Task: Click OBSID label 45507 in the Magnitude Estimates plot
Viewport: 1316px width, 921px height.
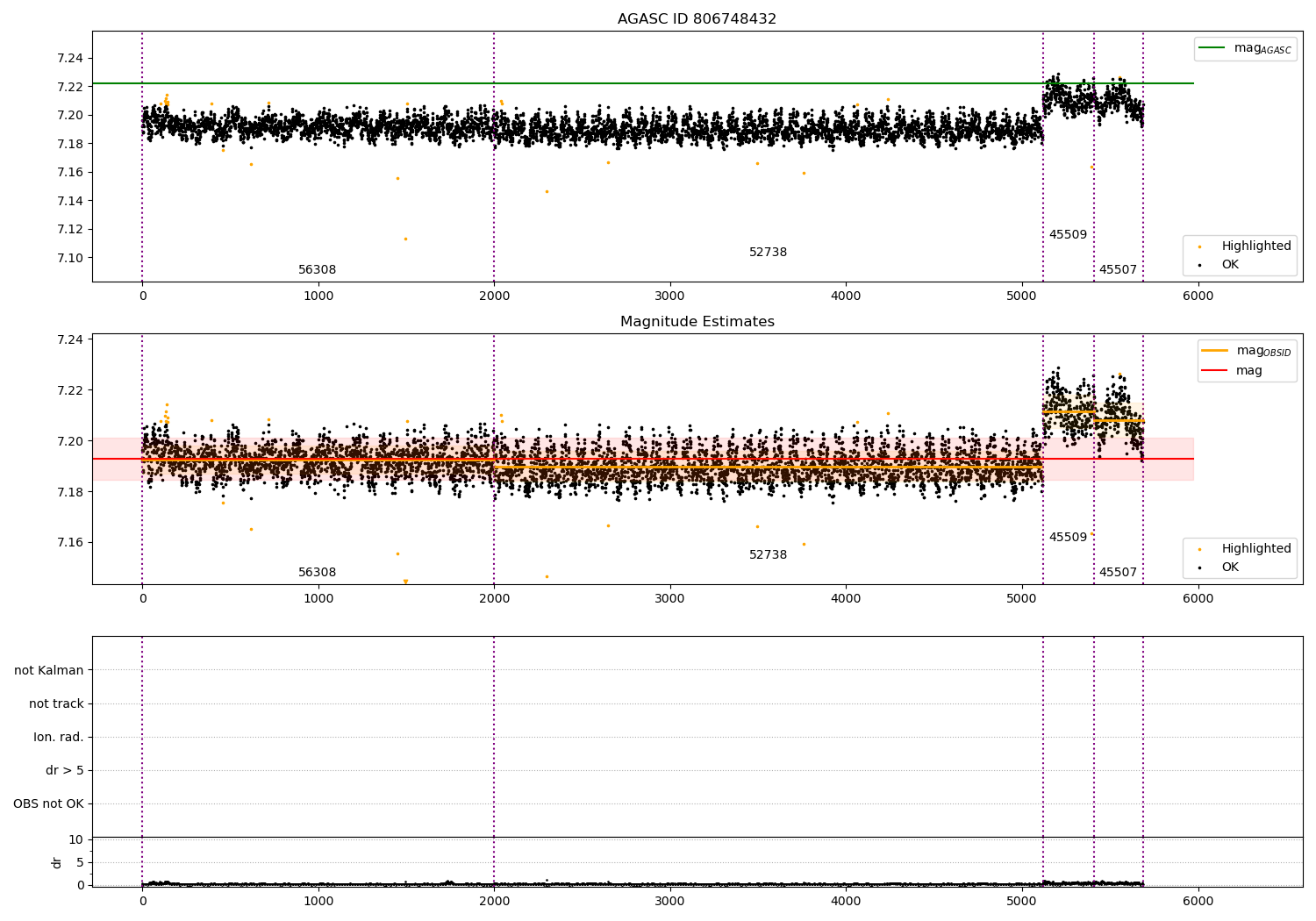Action: click(x=1118, y=573)
